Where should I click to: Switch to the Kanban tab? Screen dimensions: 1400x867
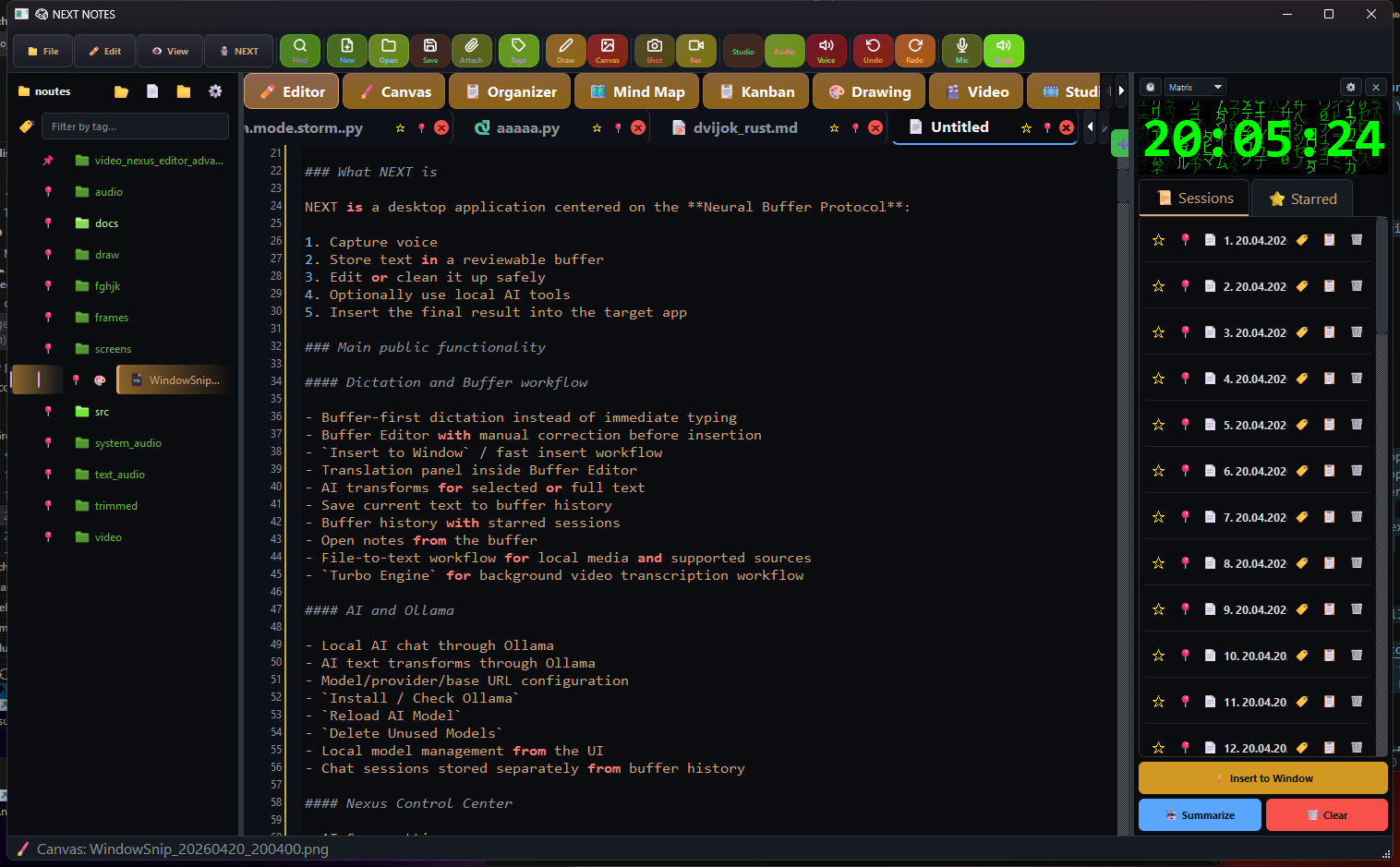[756, 91]
